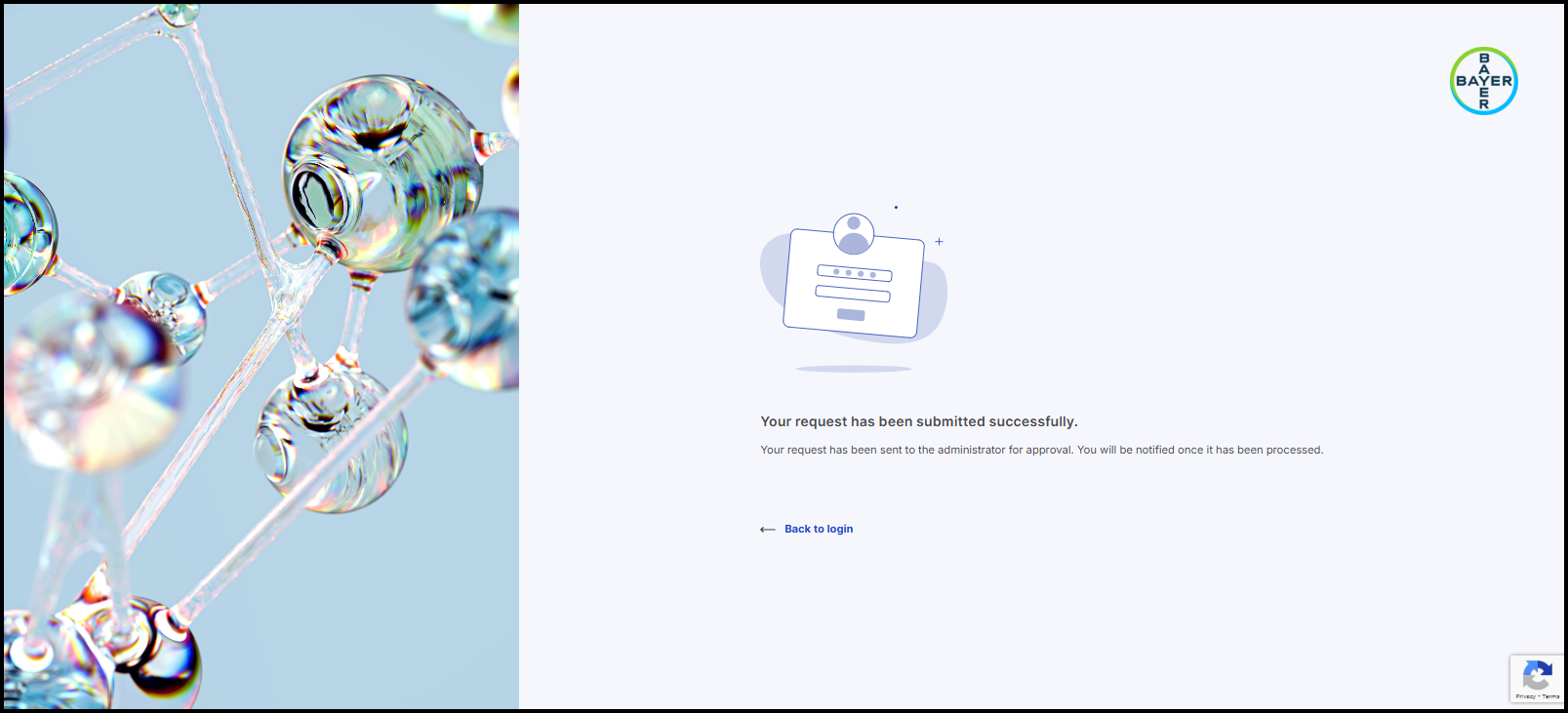The width and height of the screenshot is (1568, 713).
Task: Click the left arrow beside Back to login
Action: [768, 530]
